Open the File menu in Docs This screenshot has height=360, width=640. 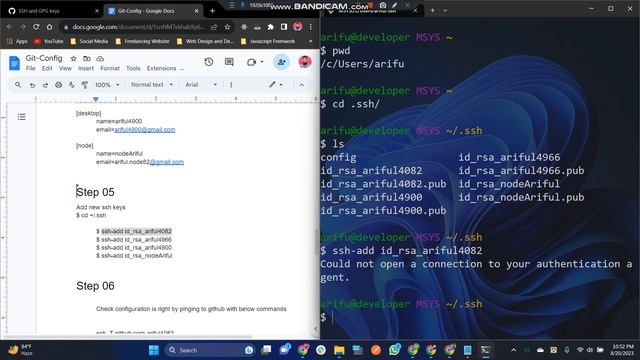pos(31,69)
